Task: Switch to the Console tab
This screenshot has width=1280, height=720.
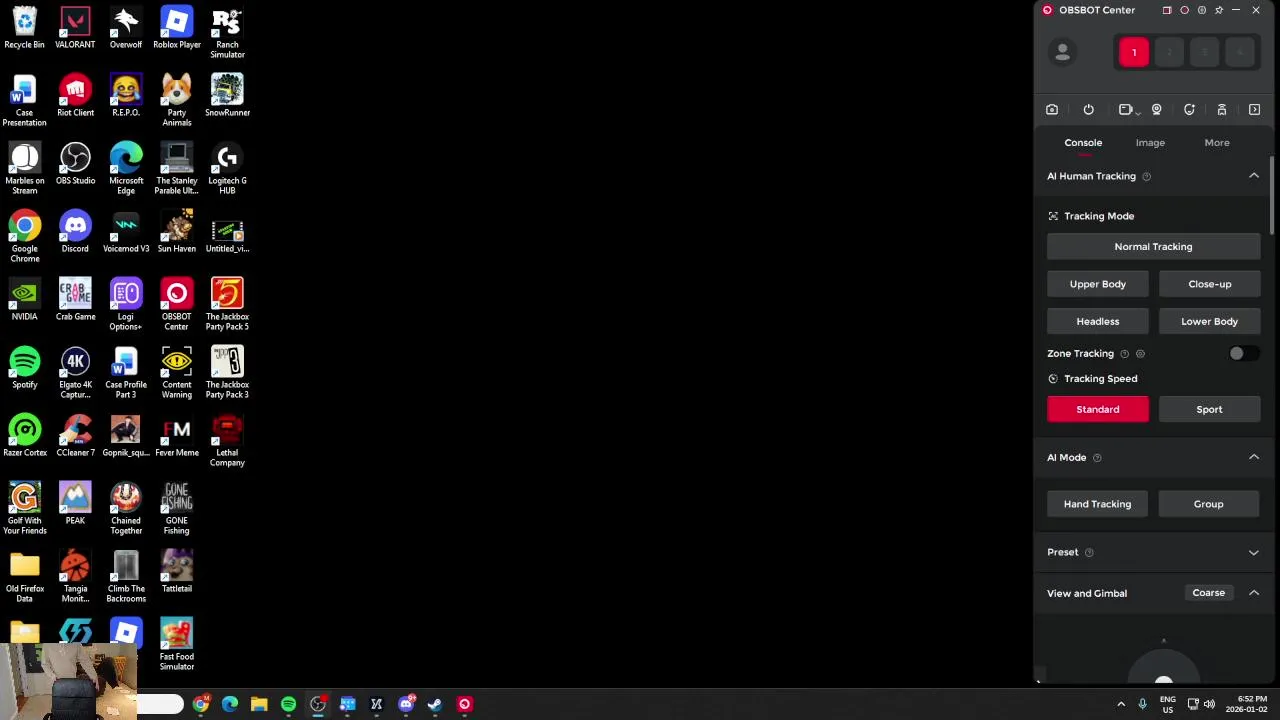Action: point(1083,143)
